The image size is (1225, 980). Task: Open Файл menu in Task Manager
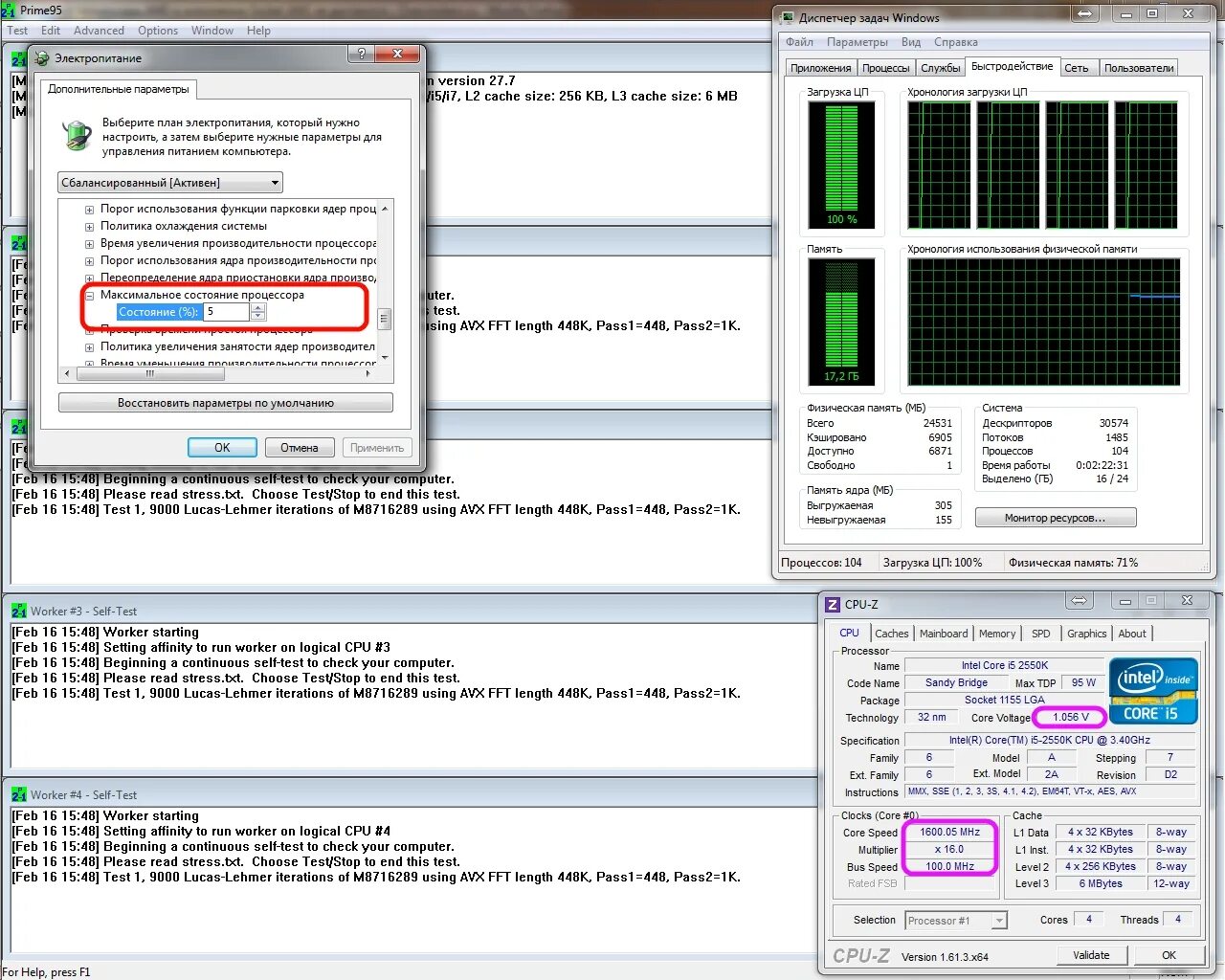tap(799, 42)
